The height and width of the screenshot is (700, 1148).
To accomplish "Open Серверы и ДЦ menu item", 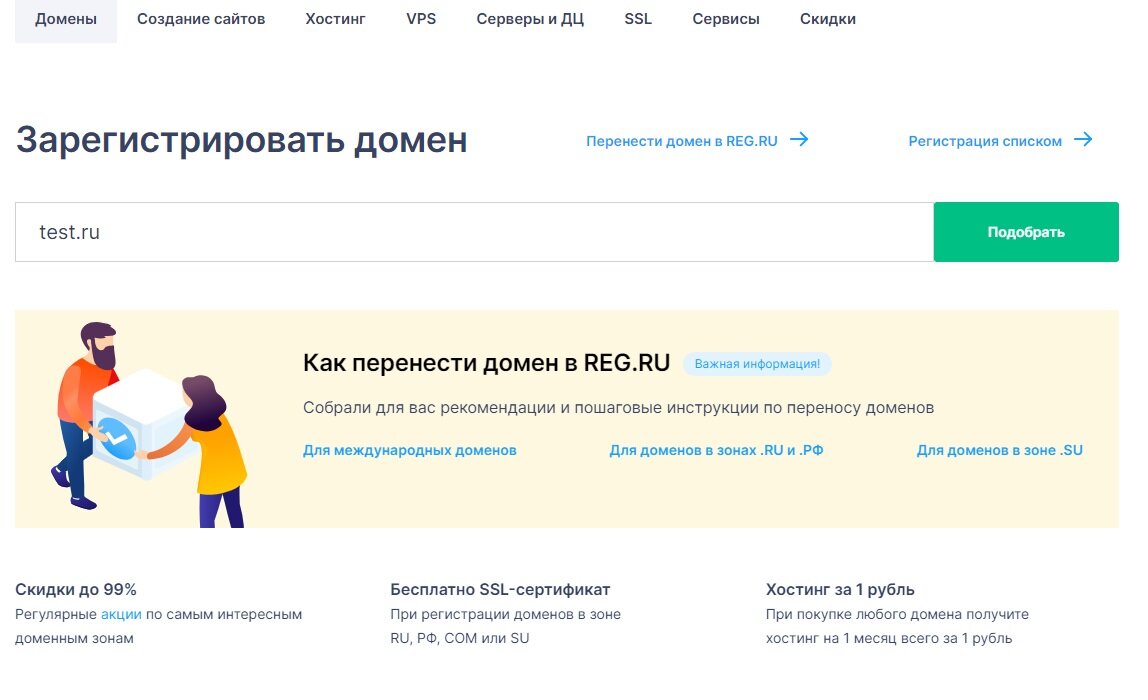I will [x=530, y=20].
